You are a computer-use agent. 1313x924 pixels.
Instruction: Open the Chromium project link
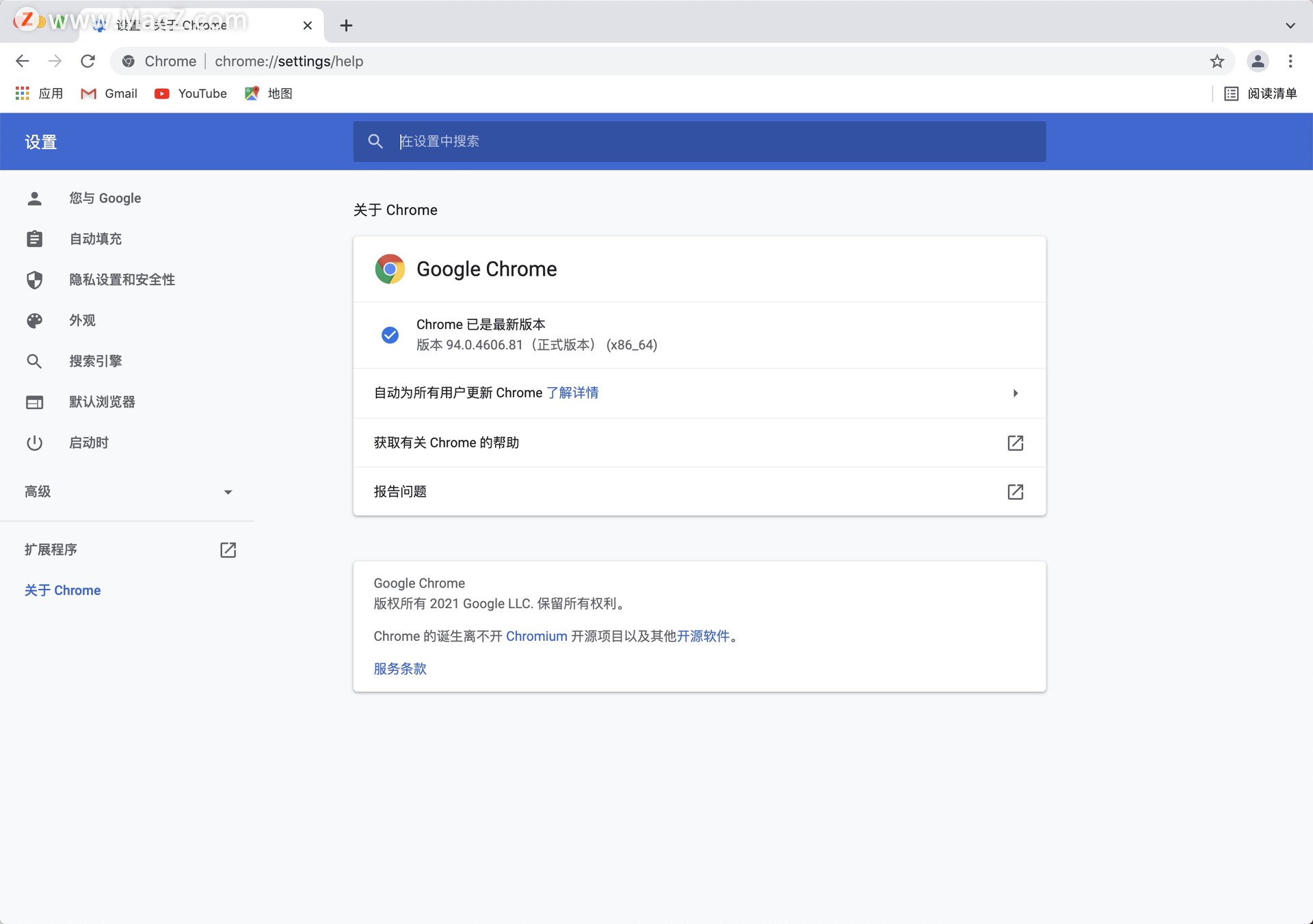[536, 636]
